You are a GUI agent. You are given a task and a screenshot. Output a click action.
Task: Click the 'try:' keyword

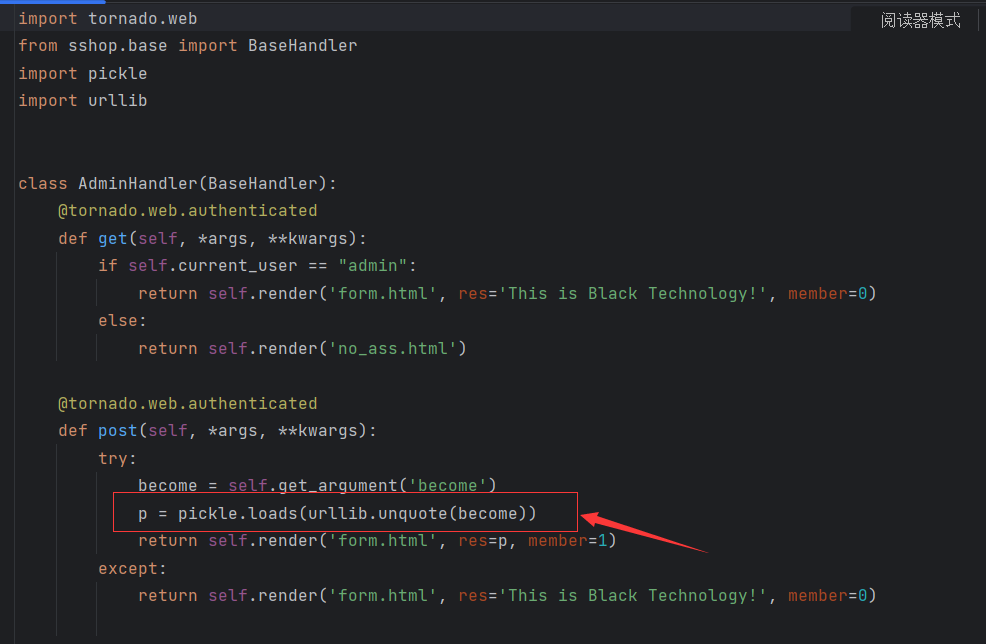(117, 458)
